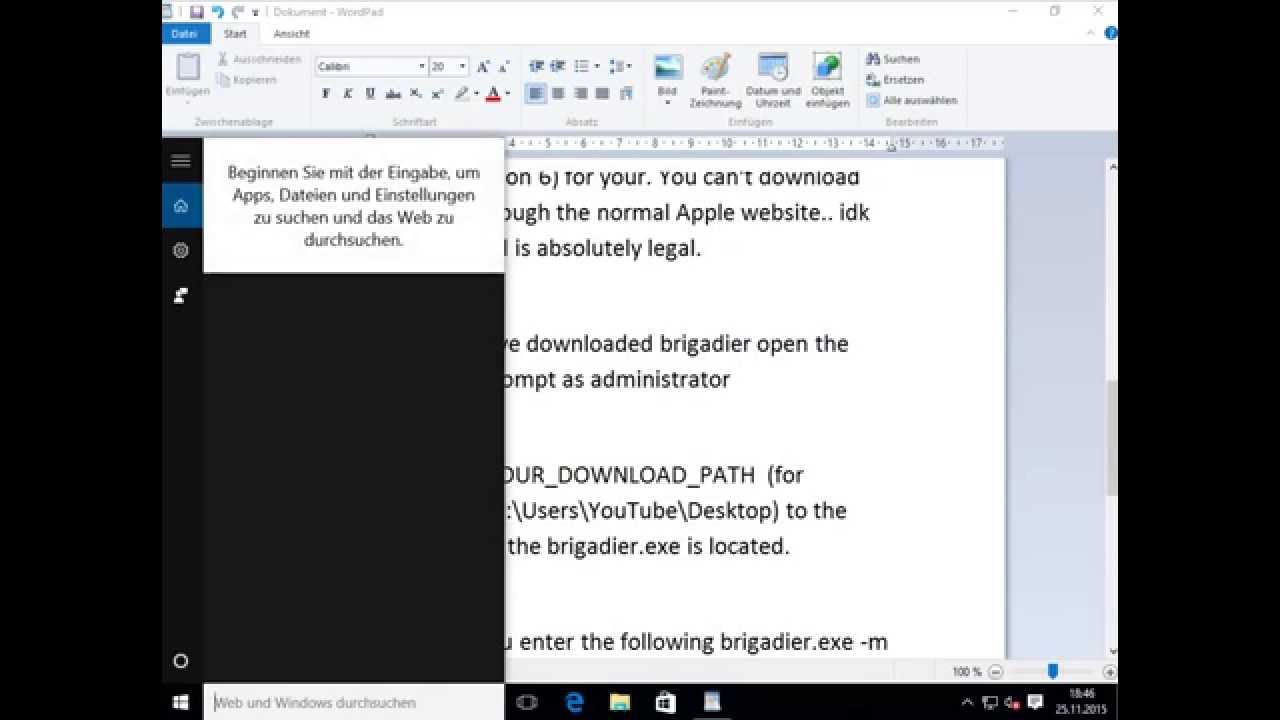
Task: Insert Datum und Uhrzeit
Action: (773, 81)
